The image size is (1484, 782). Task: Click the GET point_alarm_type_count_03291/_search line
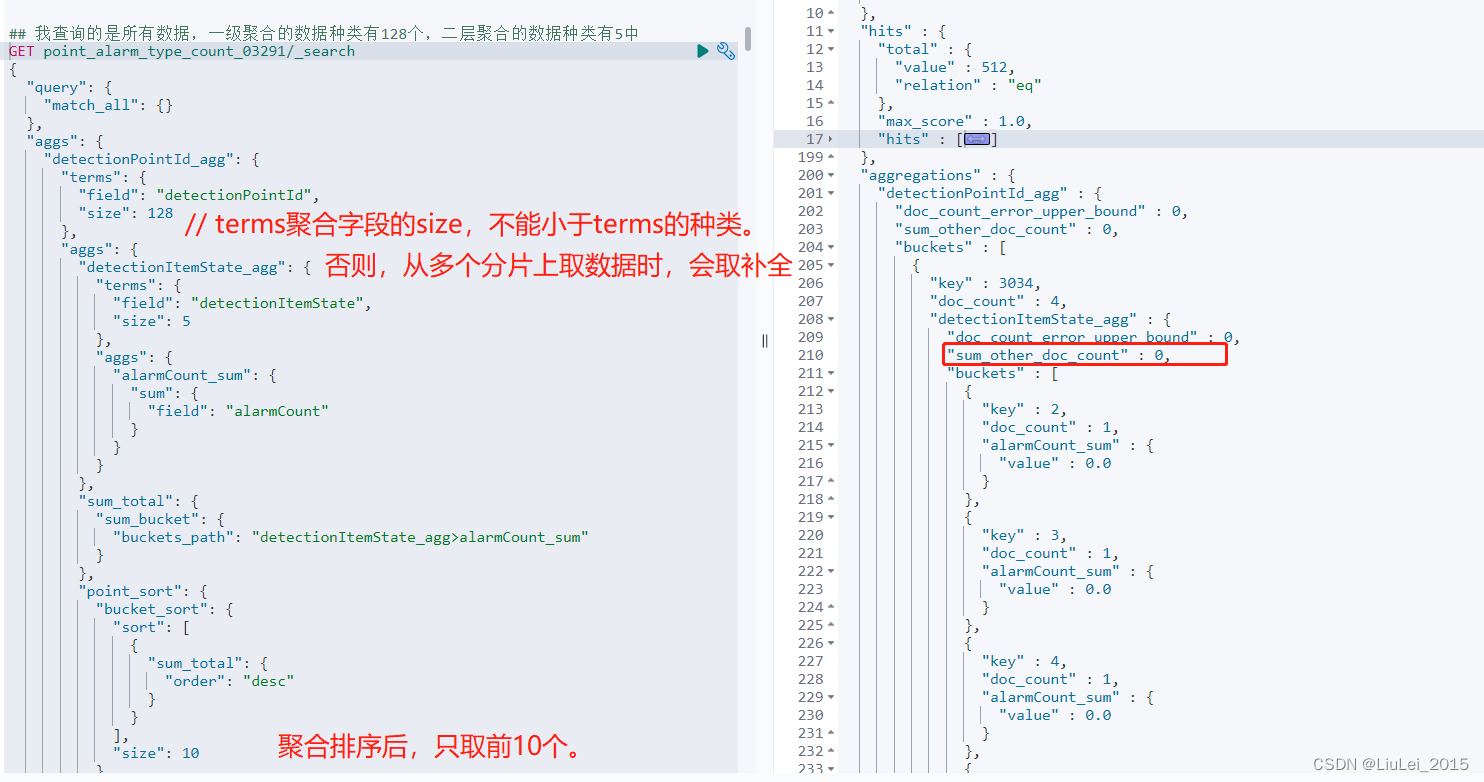tap(182, 51)
